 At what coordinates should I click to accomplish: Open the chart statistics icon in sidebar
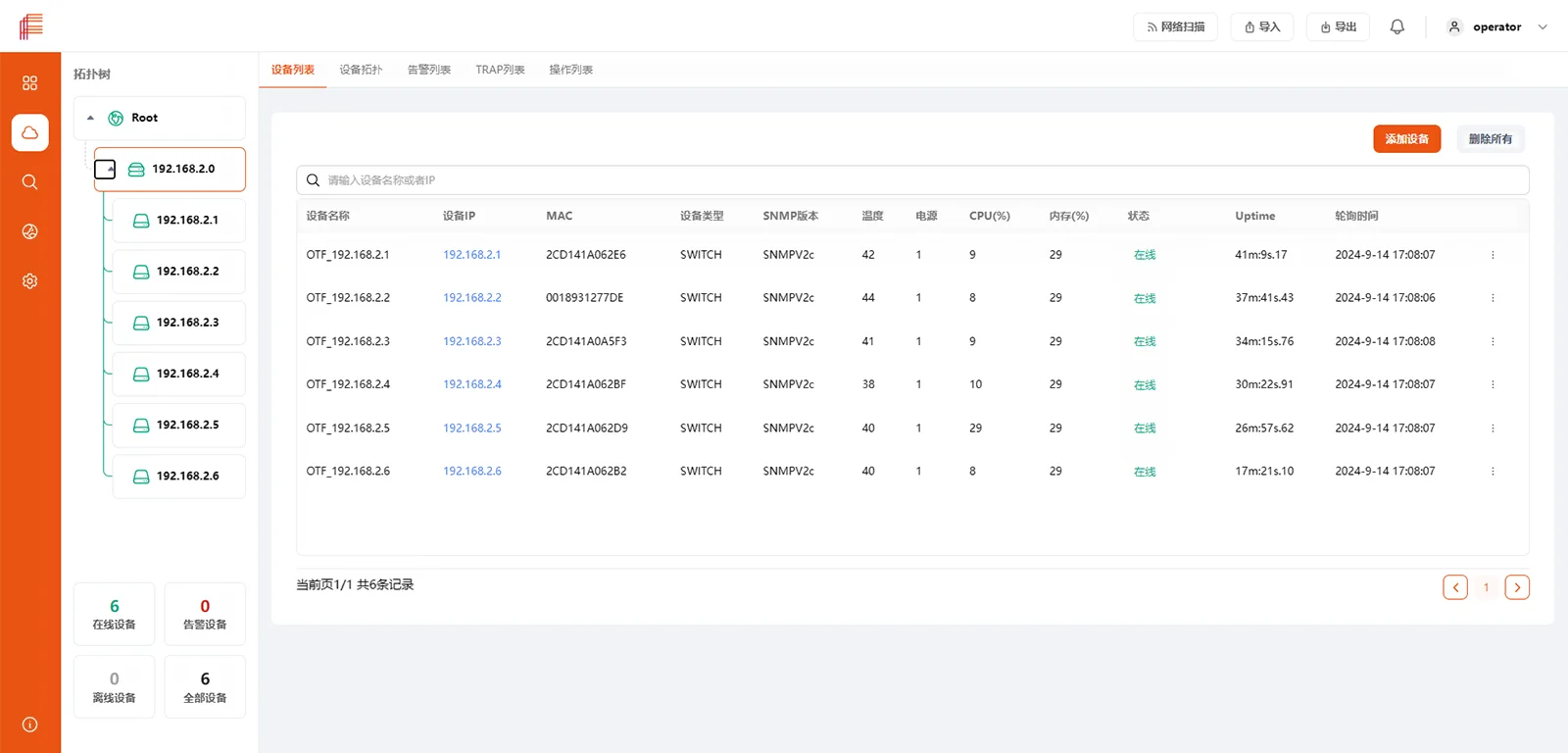click(29, 231)
